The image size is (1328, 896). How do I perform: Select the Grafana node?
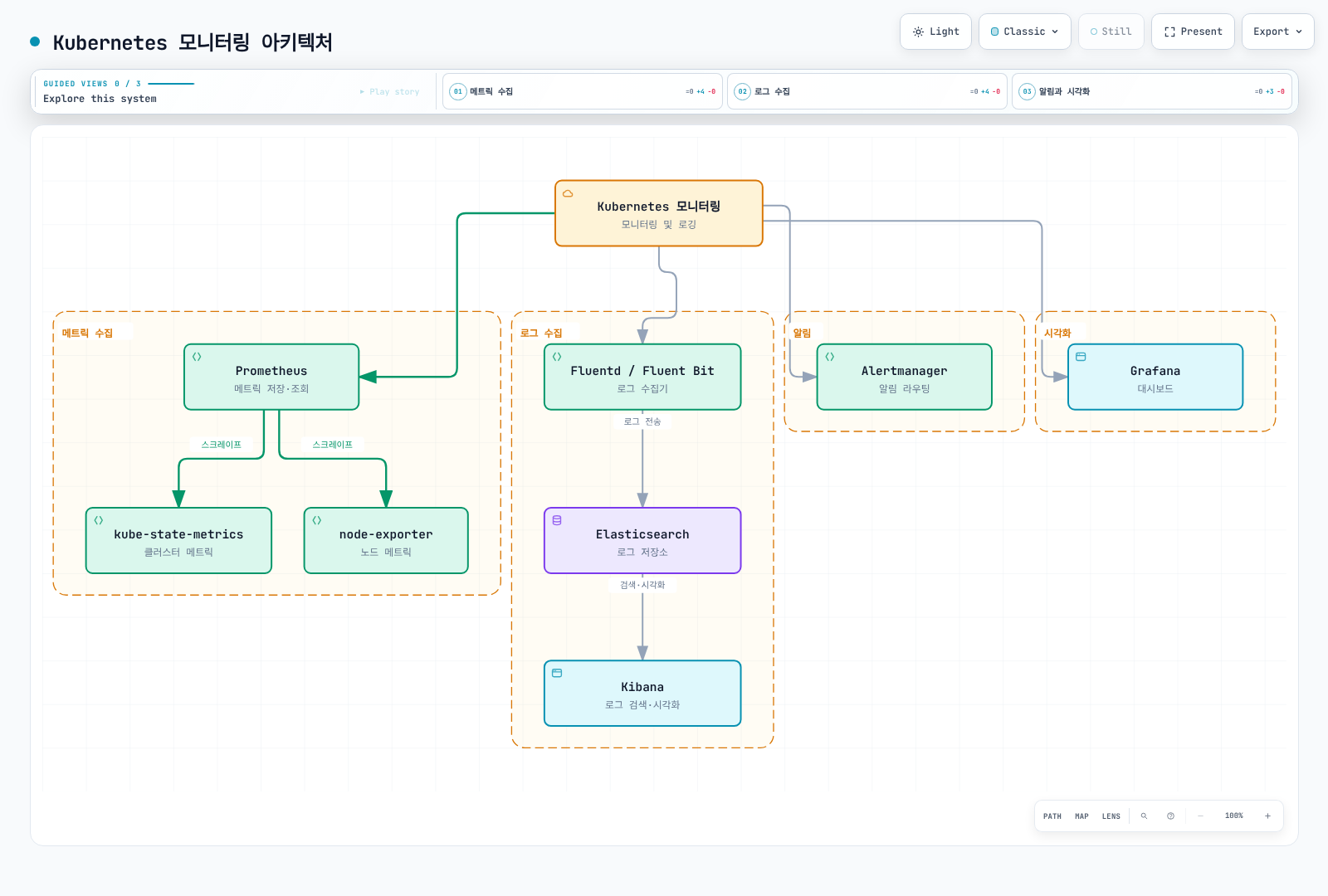[x=1155, y=377]
